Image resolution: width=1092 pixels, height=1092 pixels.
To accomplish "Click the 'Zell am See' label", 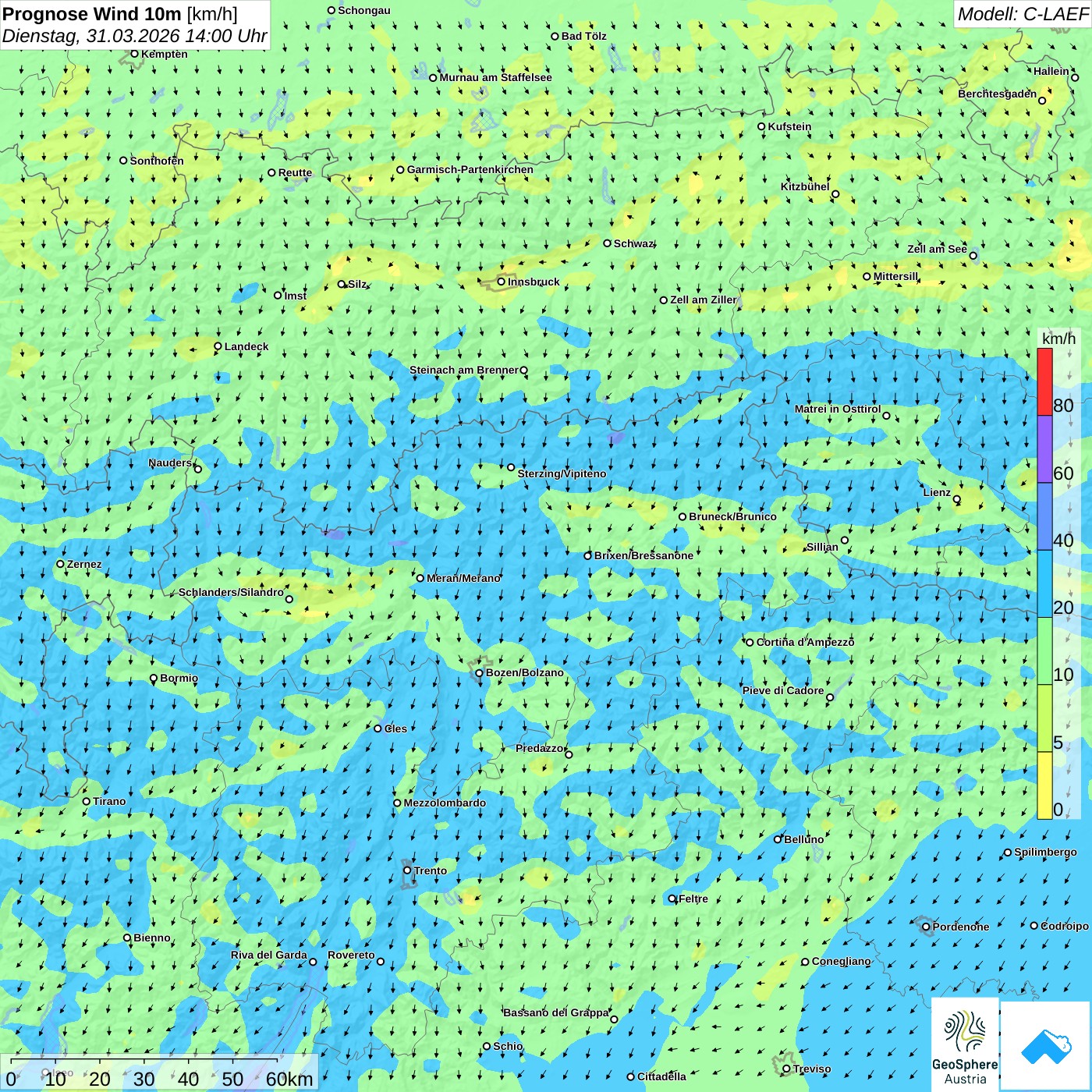I will (x=937, y=249).
